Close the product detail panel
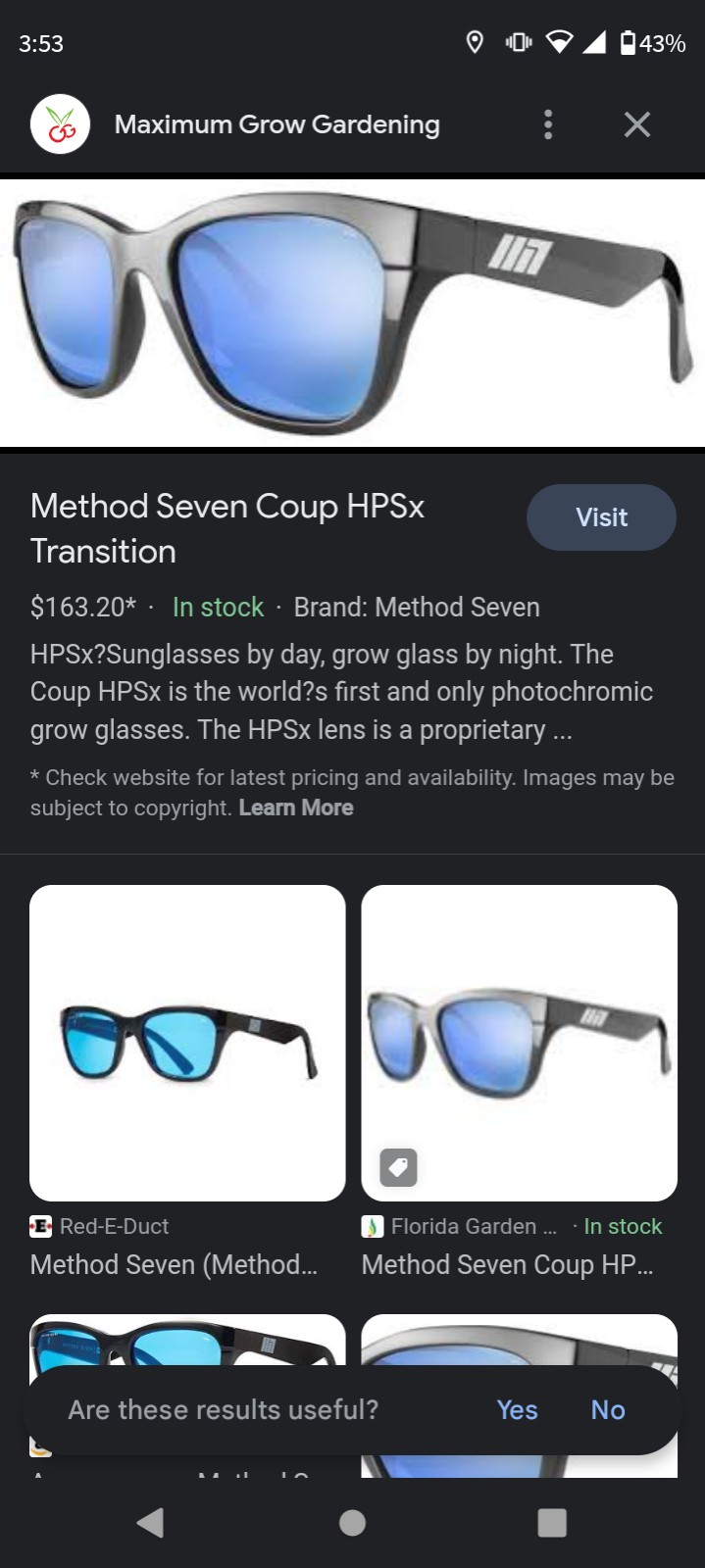 [x=637, y=124]
